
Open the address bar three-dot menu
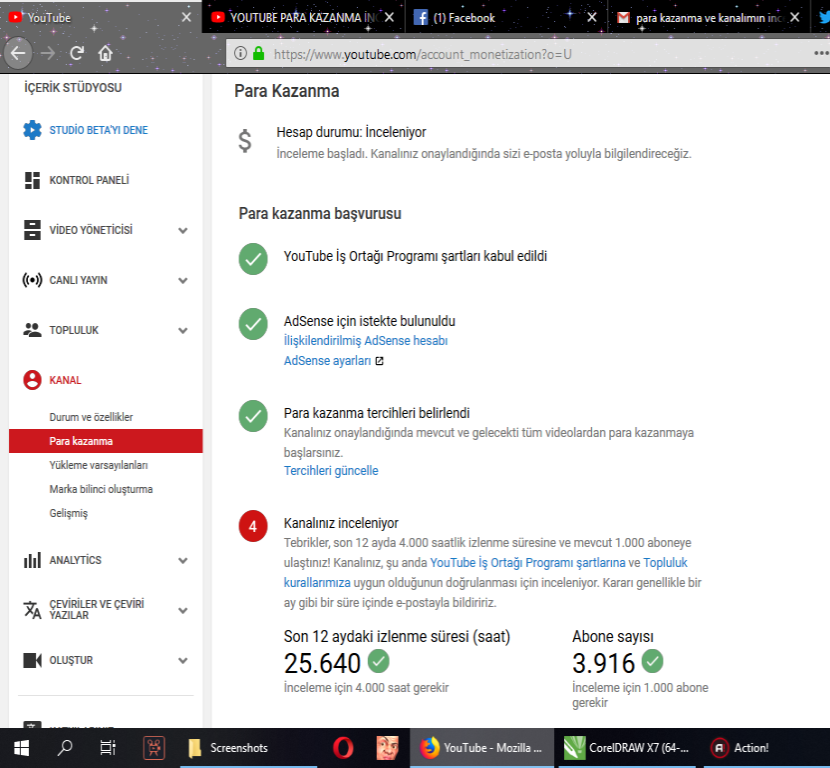click(x=822, y=53)
